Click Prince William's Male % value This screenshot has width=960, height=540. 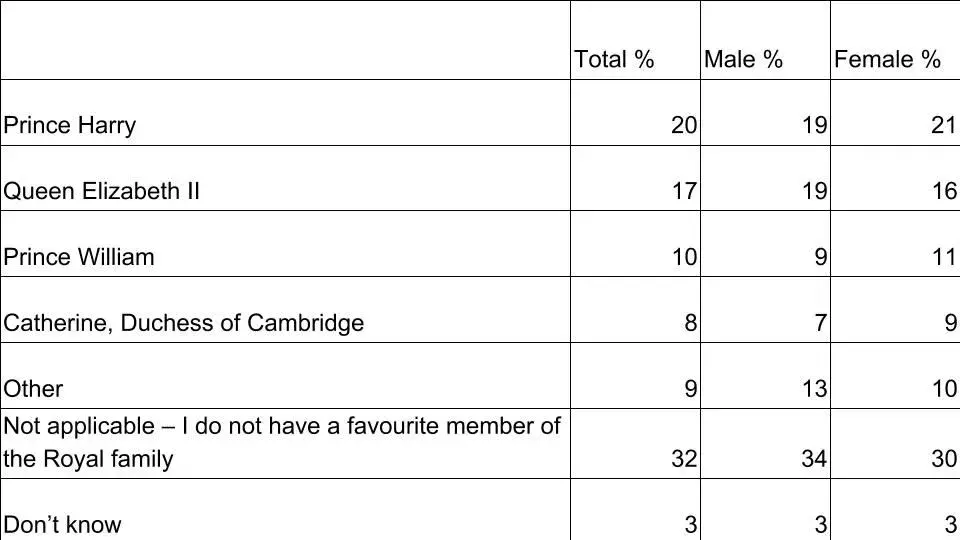click(820, 257)
